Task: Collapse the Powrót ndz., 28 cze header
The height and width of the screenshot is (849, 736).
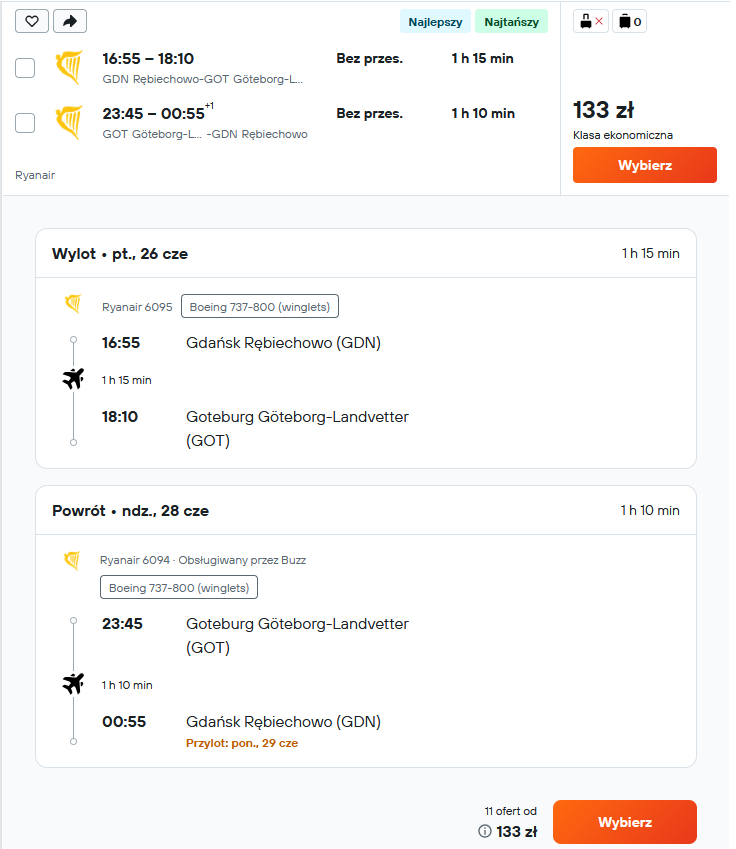Action: point(366,510)
